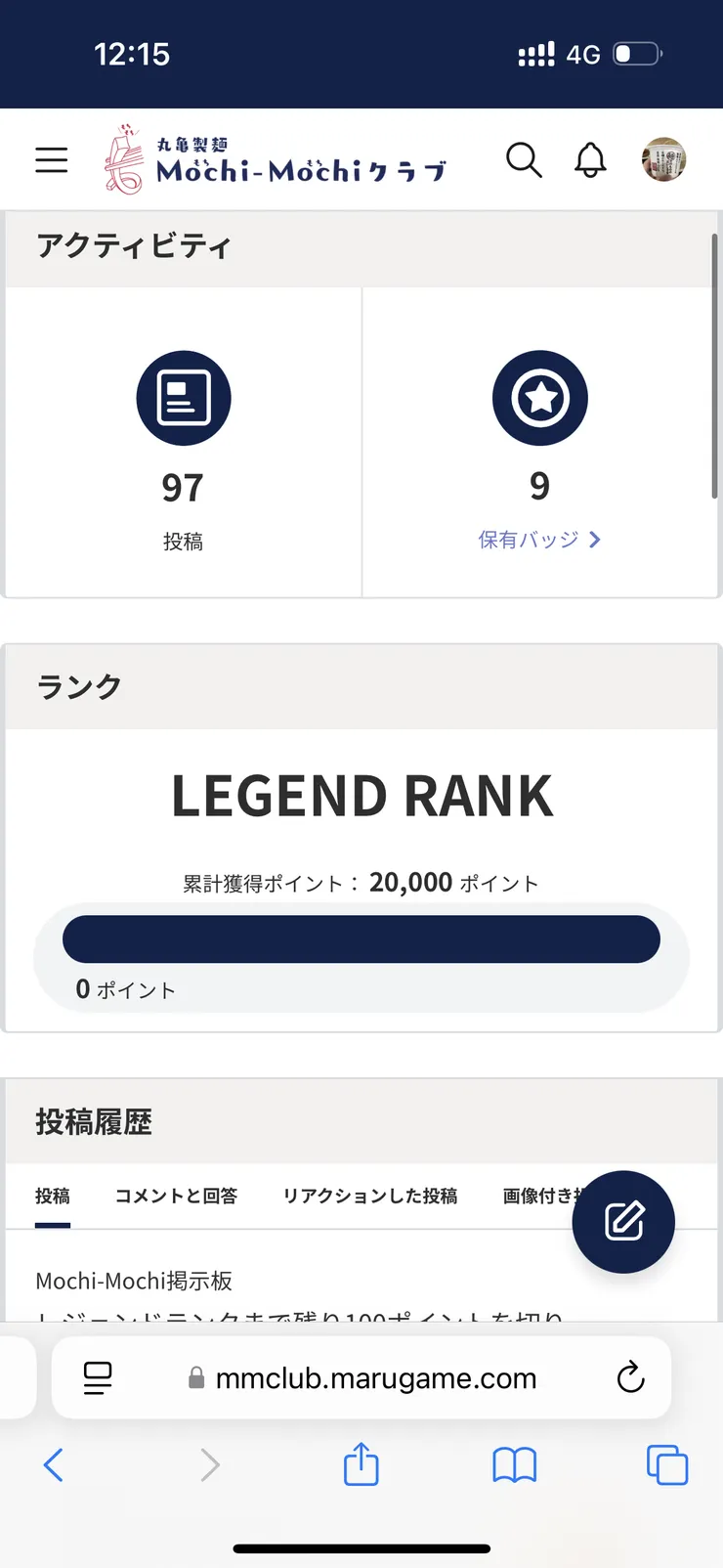Go back with Safari back arrow
This screenshot has height=1568, width=723.
pyautogui.click(x=54, y=1465)
